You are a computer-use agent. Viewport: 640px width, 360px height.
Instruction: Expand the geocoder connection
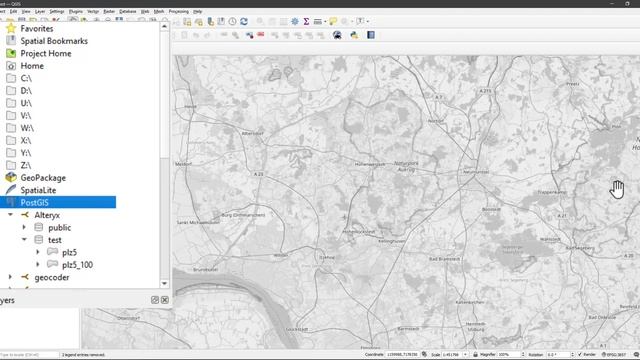pos(10,277)
